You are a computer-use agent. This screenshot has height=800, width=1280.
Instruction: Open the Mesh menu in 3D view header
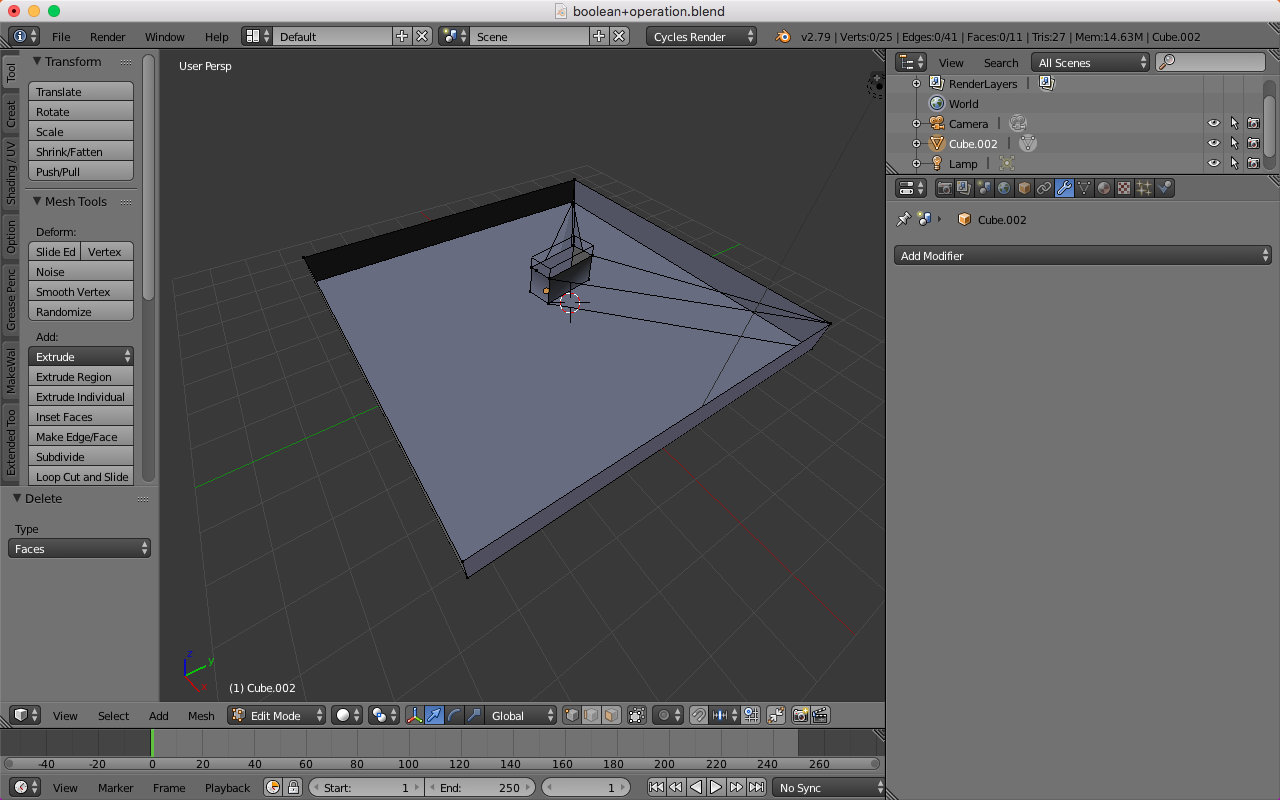[201, 715]
